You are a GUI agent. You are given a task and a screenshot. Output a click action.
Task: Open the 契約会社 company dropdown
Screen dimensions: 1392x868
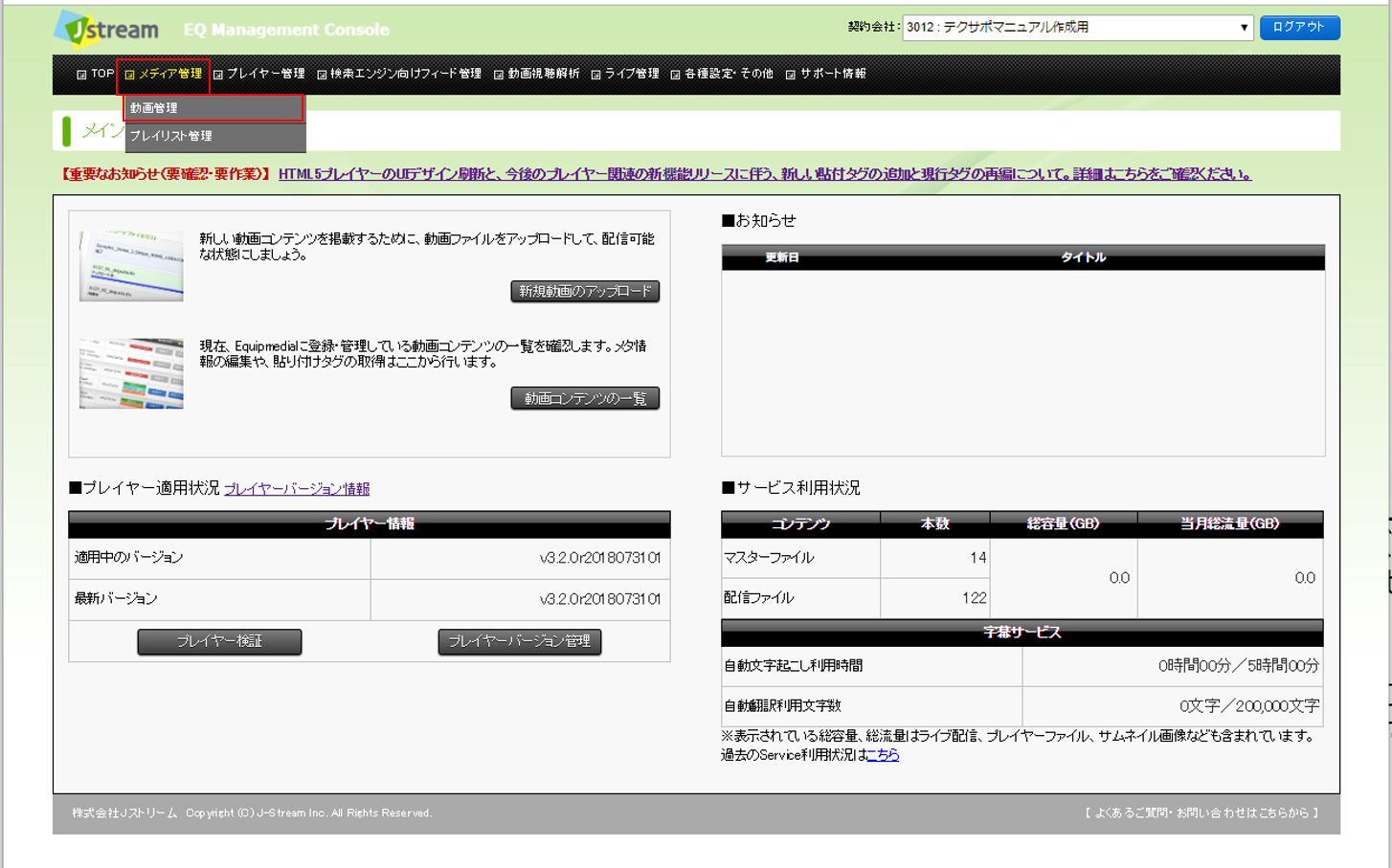pyautogui.click(x=1078, y=28)
